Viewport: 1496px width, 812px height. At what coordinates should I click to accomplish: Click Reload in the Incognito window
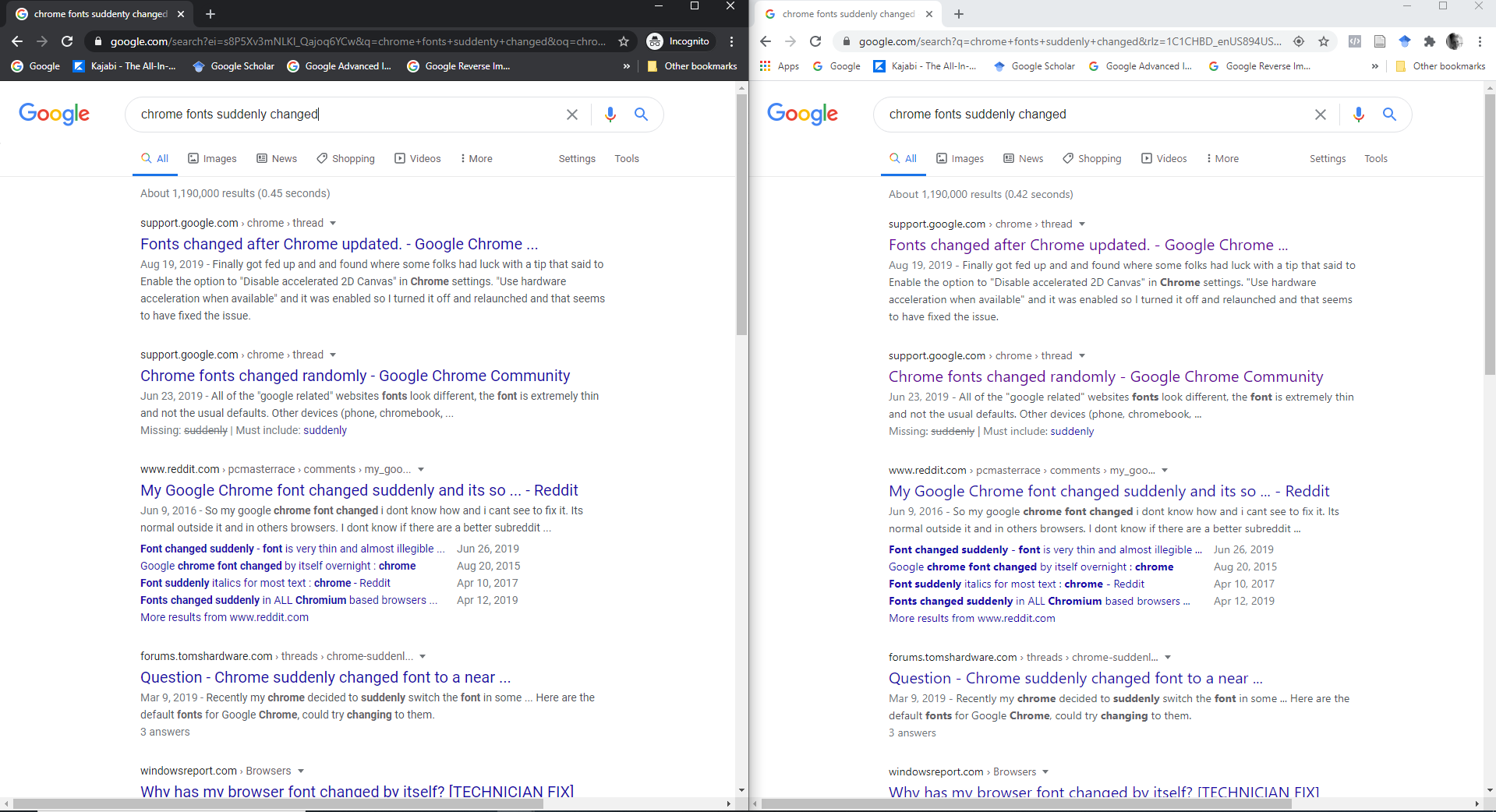point(67,41)
